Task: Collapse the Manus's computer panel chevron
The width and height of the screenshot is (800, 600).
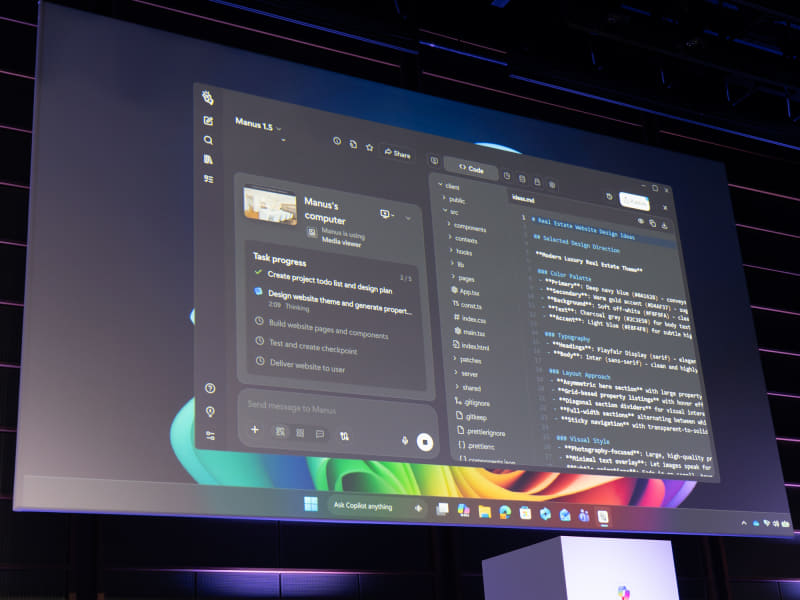Action: coord(408,218)
